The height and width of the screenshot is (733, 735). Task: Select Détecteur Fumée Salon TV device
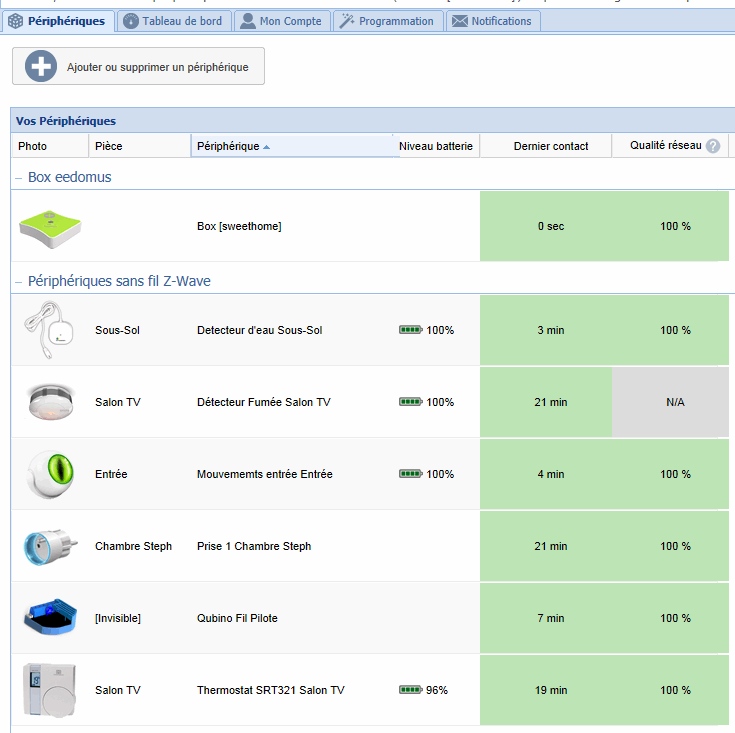[264, 402]
